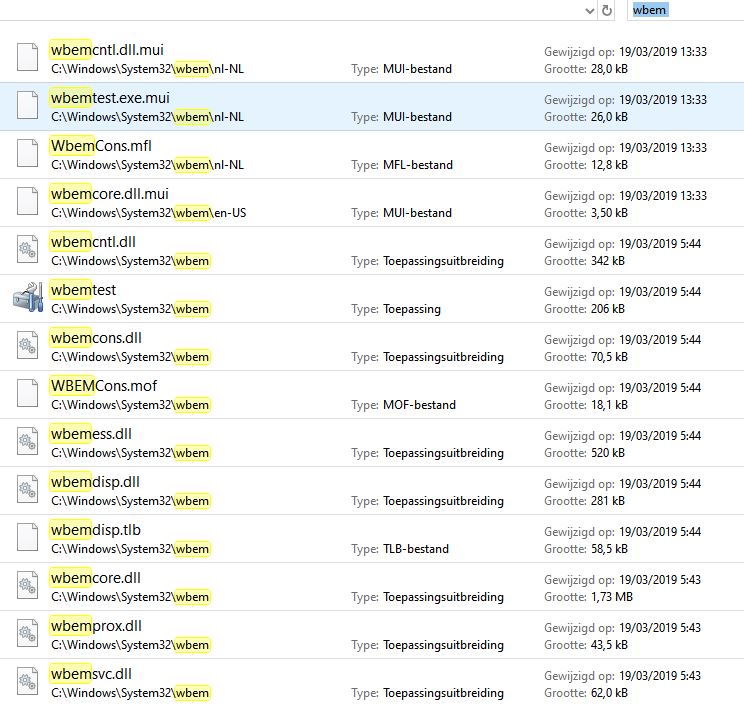Click the wbemcntl.dll gear file icon
The width and height of the screenshot is (744, 718).
(28, 251)
